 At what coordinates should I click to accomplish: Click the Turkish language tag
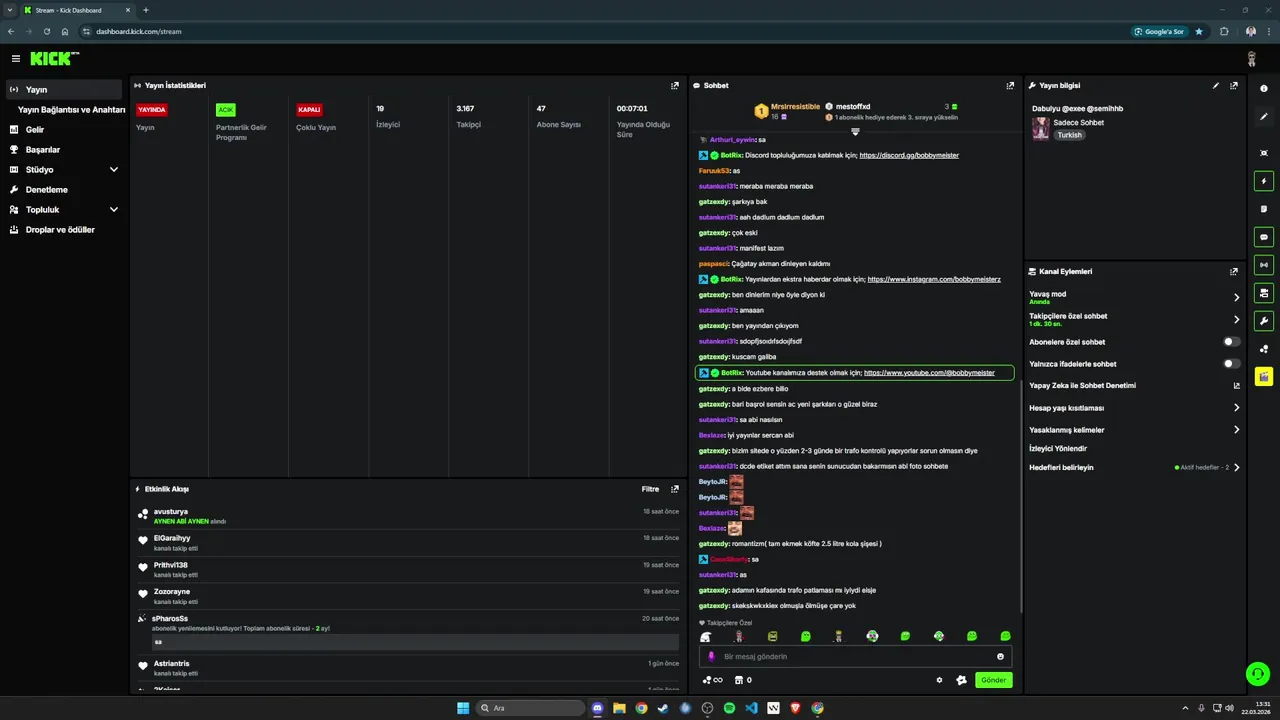tap(1070, 135)
